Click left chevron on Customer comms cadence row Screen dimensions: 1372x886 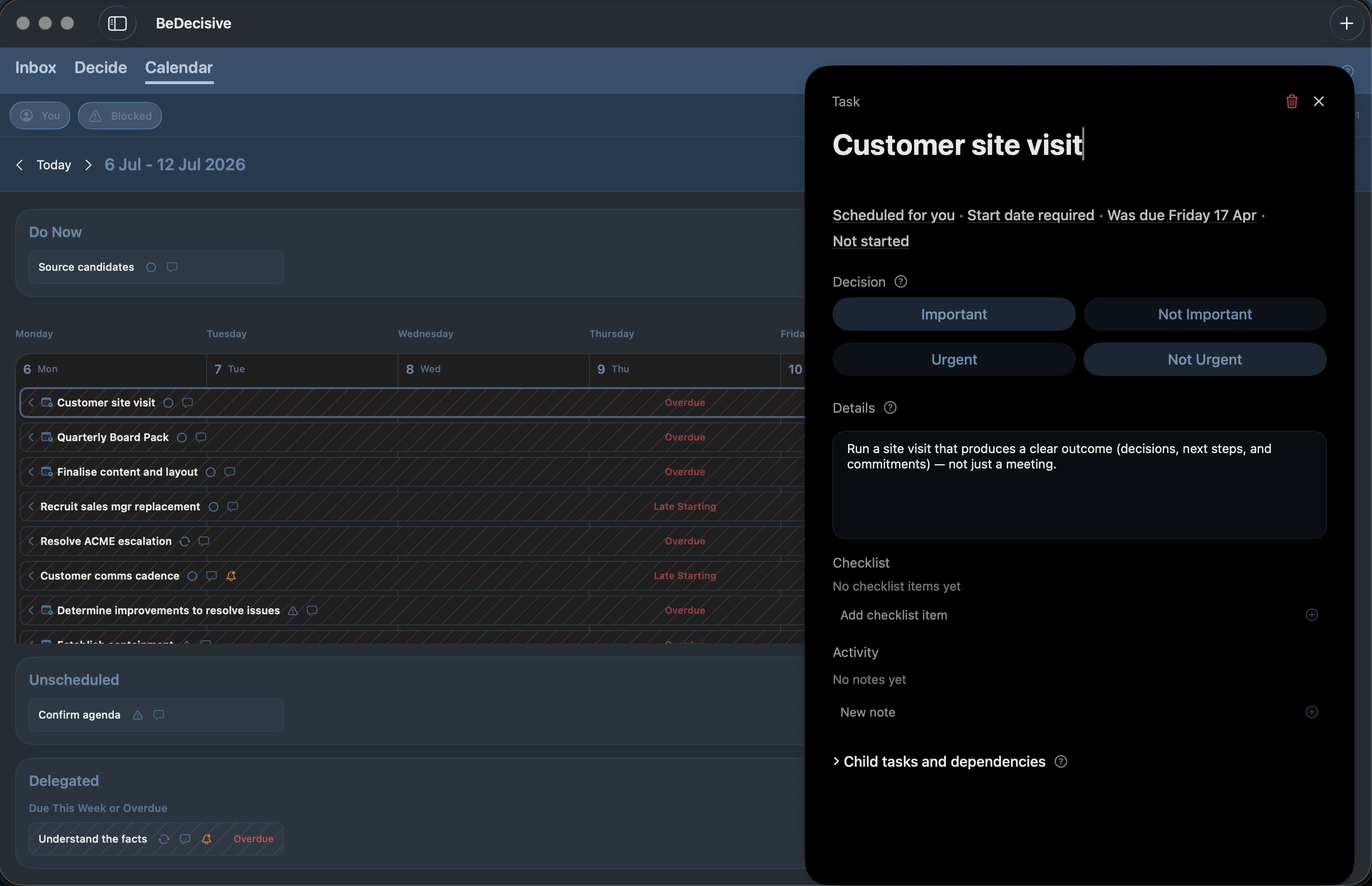pos(31,576)
